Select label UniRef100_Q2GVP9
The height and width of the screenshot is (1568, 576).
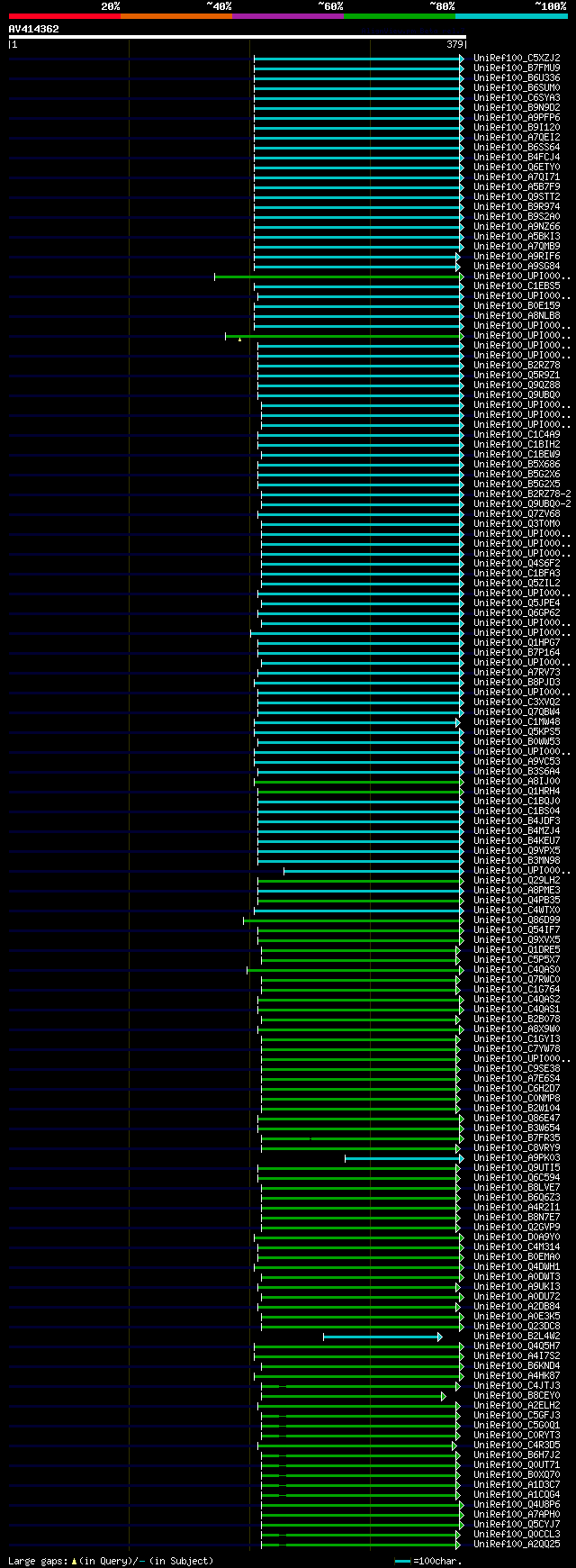(x=517, y=1228)
